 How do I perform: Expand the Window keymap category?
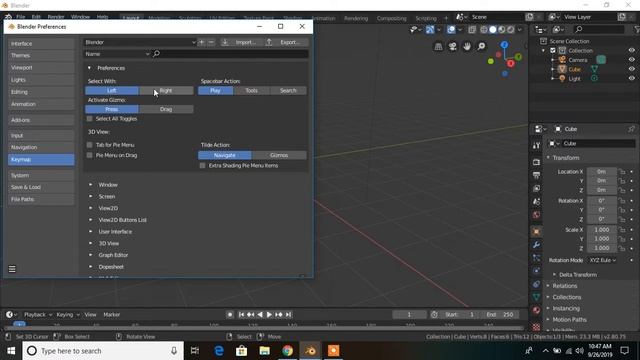pyautogui.click(x=91, y=185)
